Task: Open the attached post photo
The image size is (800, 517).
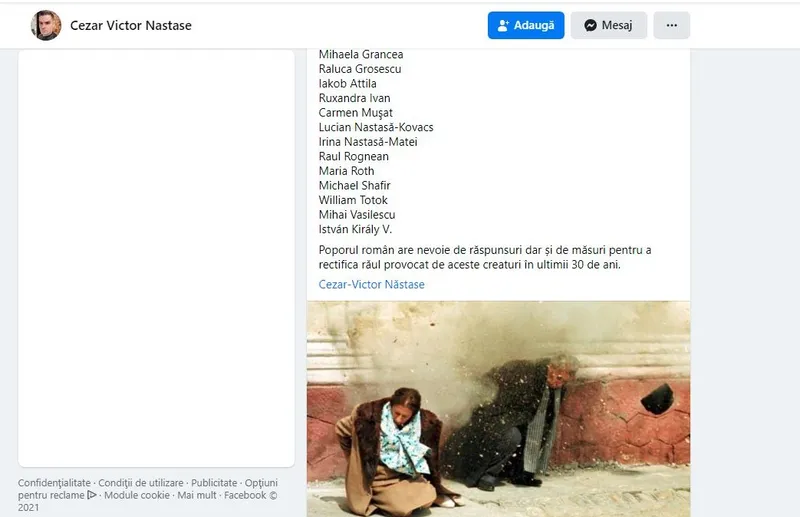Action: (x=498, y=409)
